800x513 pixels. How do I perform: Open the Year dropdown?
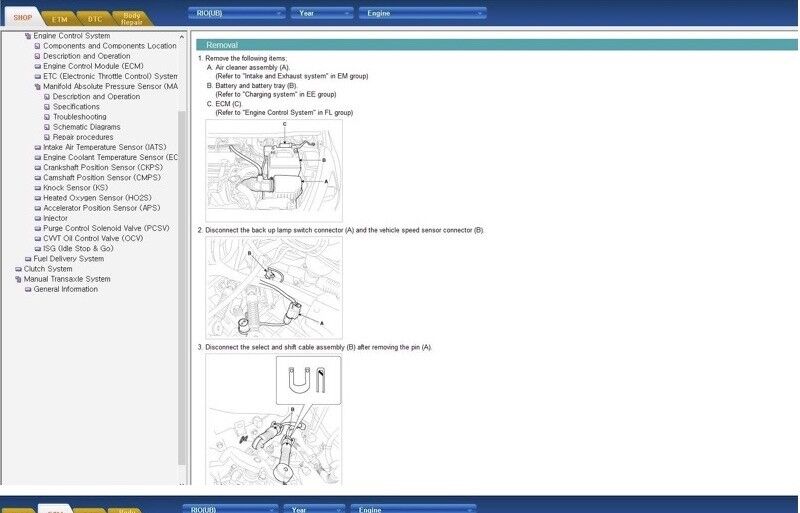click(322, 13)
